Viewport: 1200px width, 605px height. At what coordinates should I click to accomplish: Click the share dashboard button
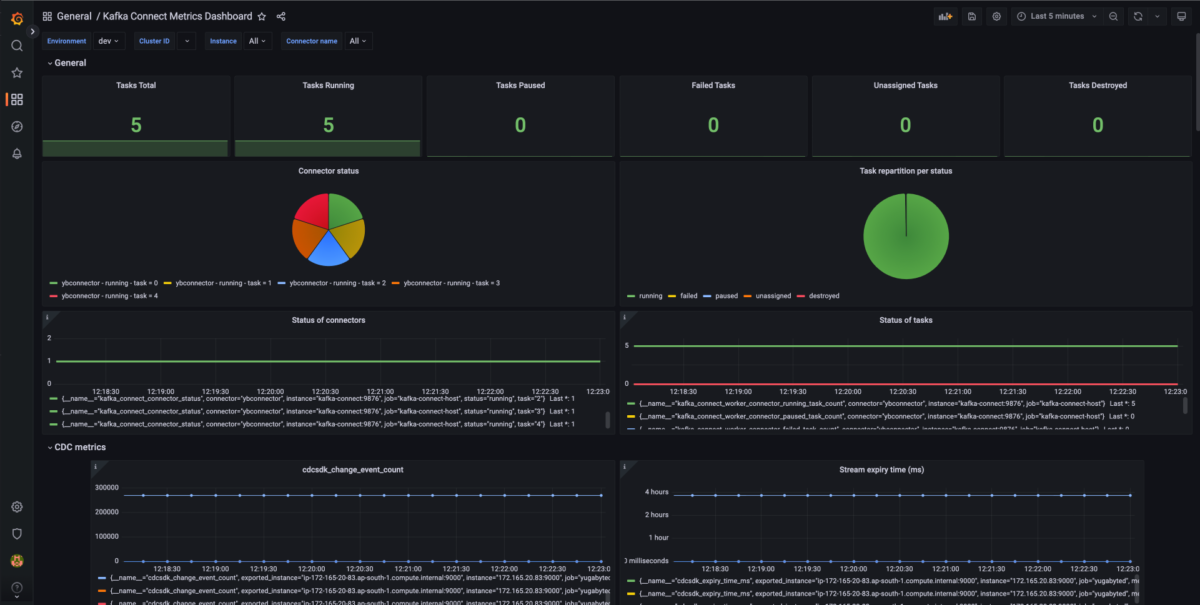[279, 16]
